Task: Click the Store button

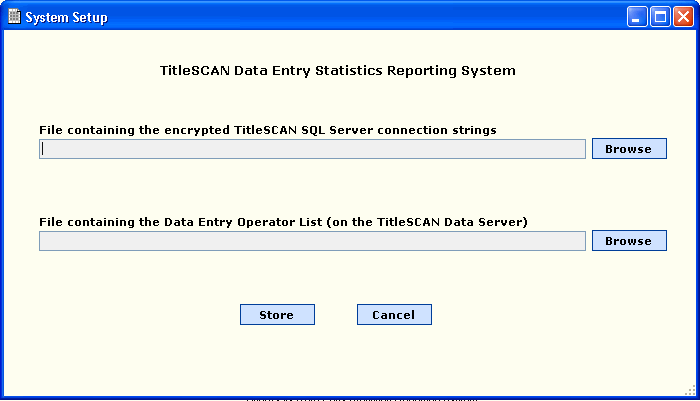Action: [x=277, y=315]
